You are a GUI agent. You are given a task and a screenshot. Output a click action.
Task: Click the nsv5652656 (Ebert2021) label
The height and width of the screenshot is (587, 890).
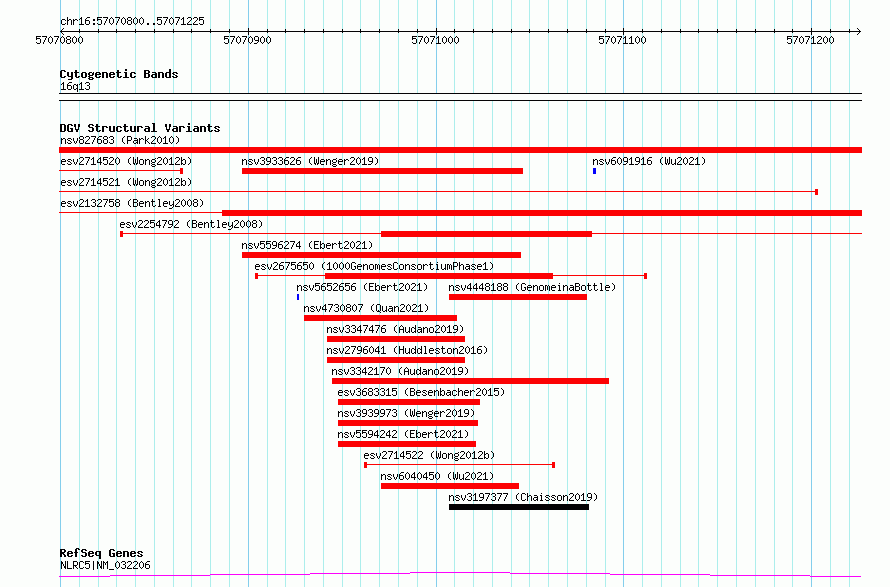[362, 287]
